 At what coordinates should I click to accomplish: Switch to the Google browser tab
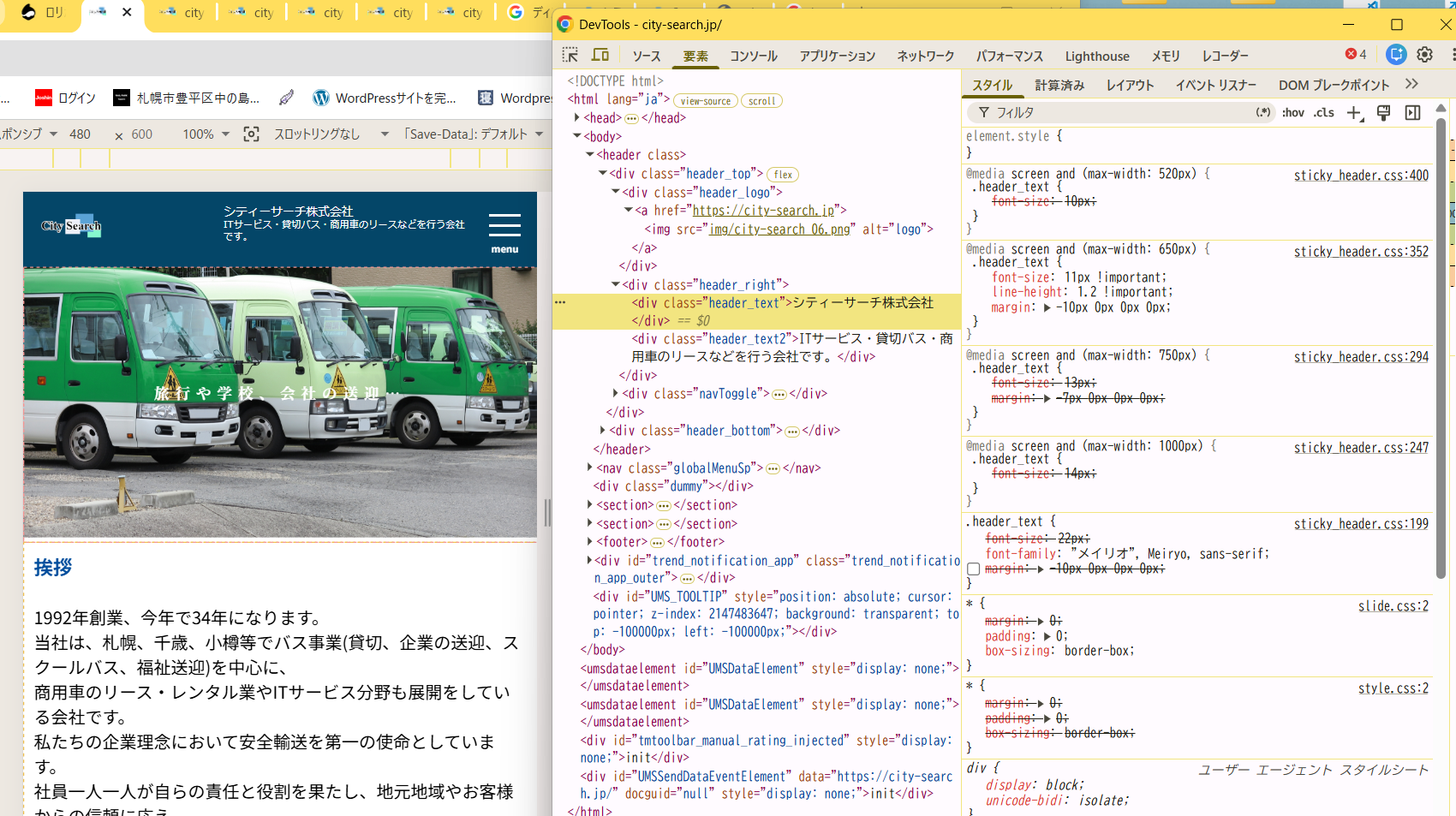528,12
